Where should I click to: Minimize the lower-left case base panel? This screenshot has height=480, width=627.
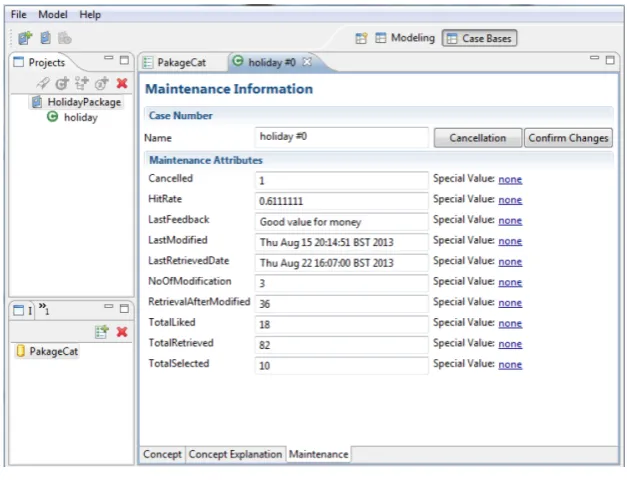coord(108,306)
